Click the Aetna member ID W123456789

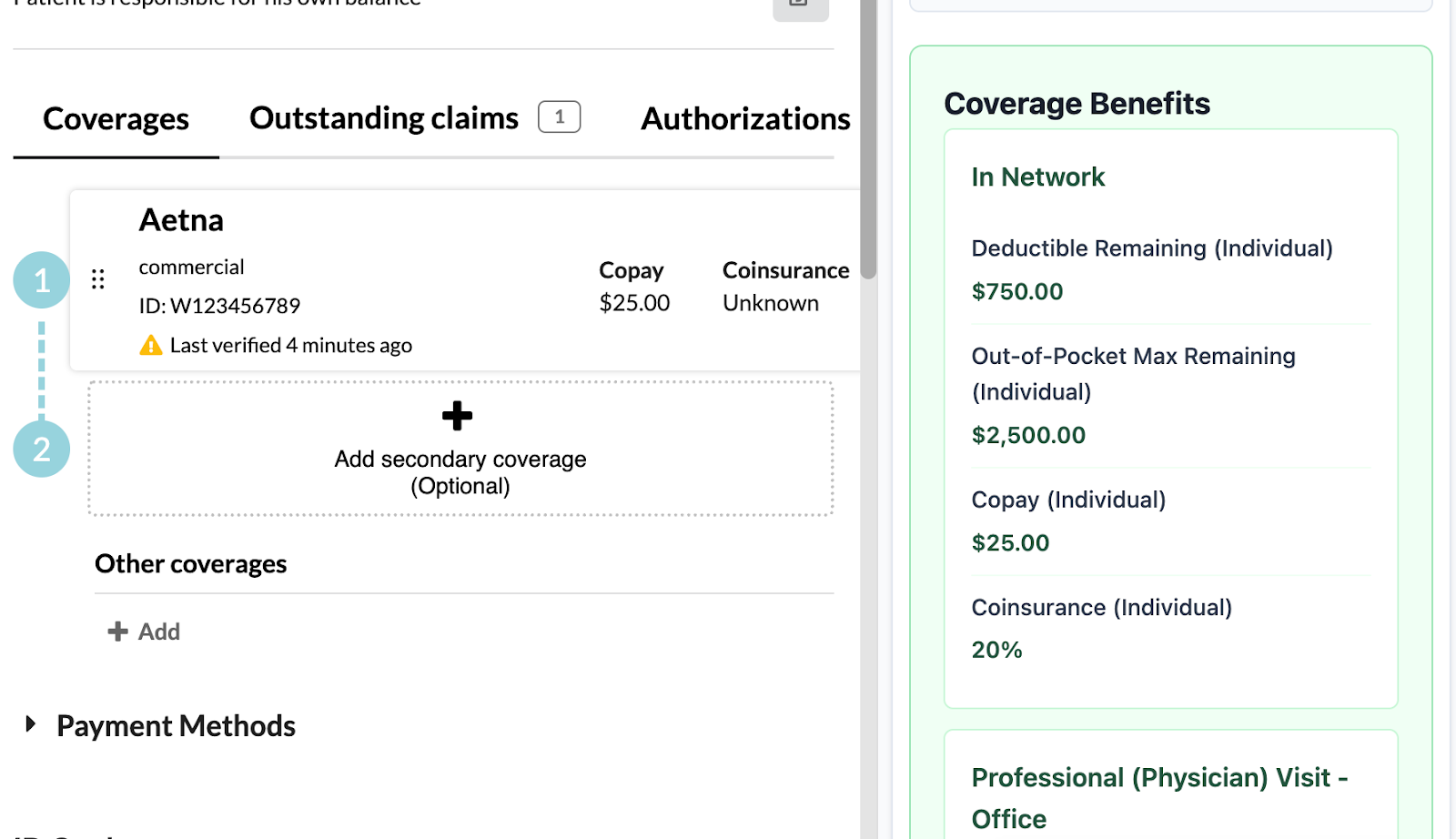point(219,306)
